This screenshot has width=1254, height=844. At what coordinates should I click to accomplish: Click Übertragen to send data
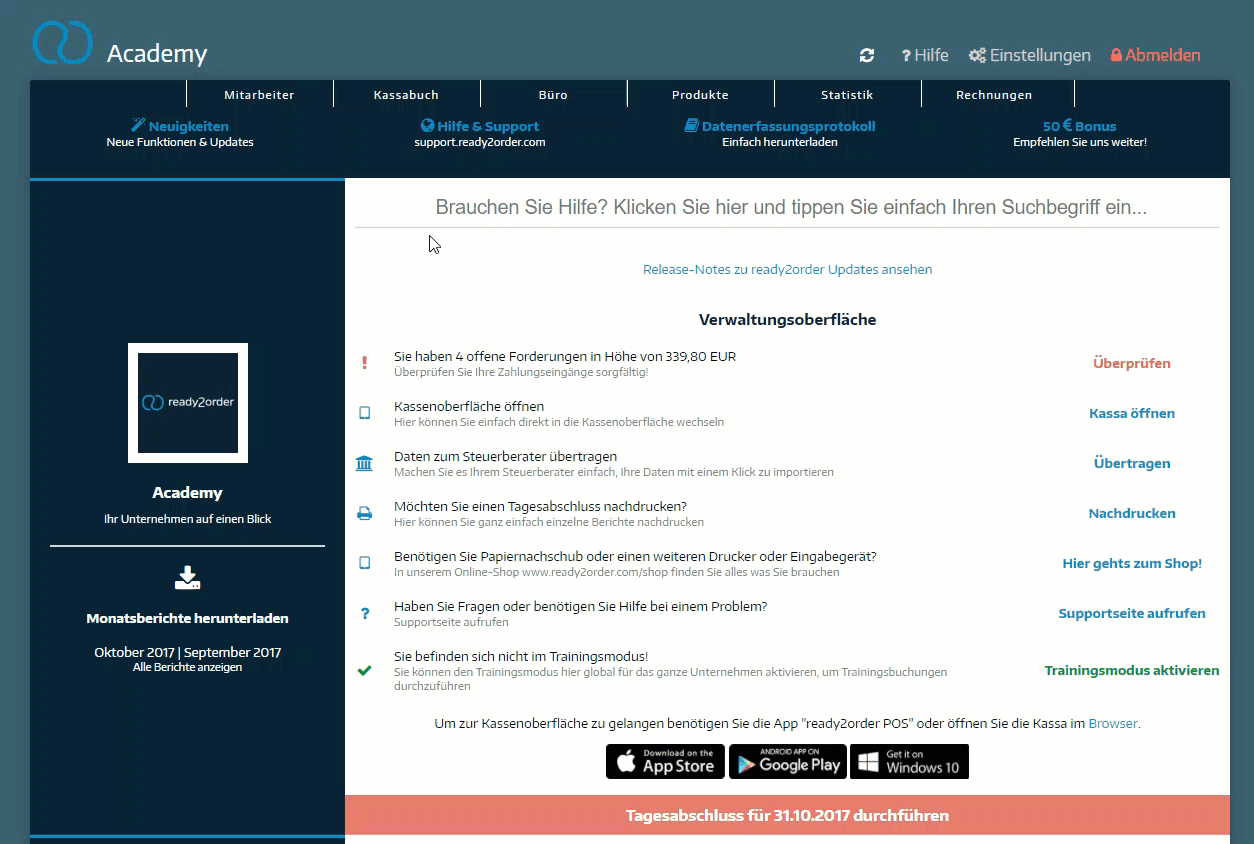pos(1132,463)
